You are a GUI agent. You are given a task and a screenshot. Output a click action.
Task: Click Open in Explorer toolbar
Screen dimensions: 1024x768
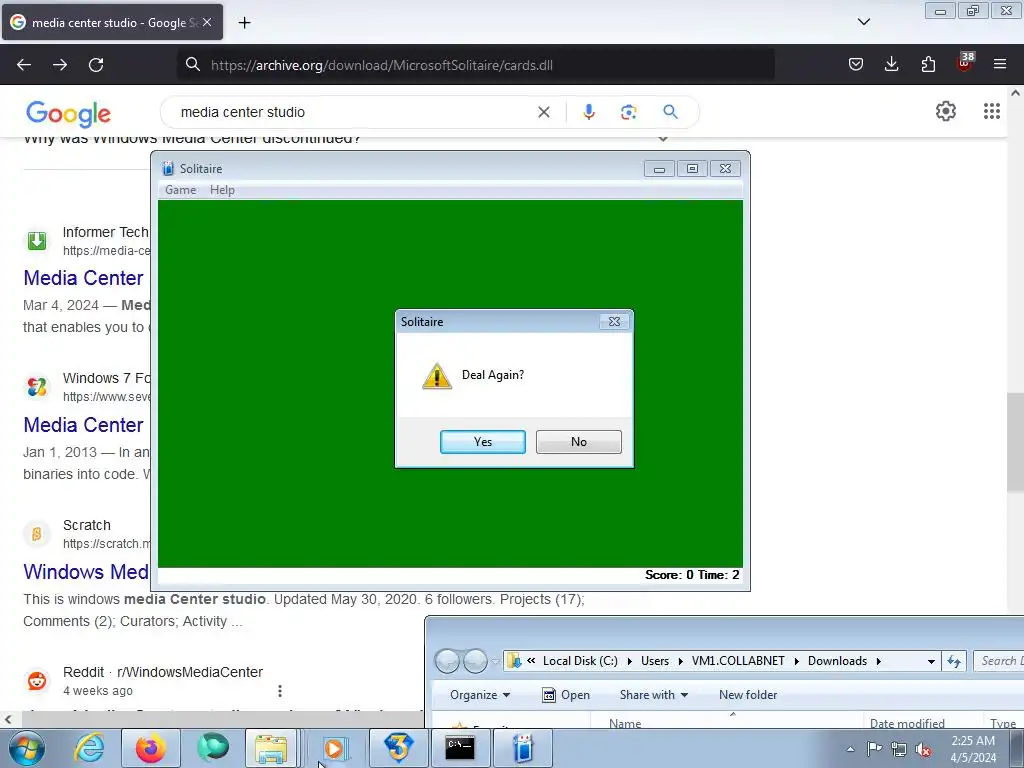pyautogui.click(x=566, y=695)
